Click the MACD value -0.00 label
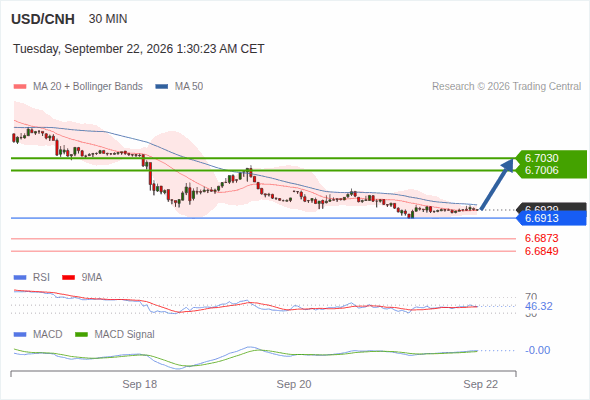This screenshot has width=590, height=400. click(538, 350)
